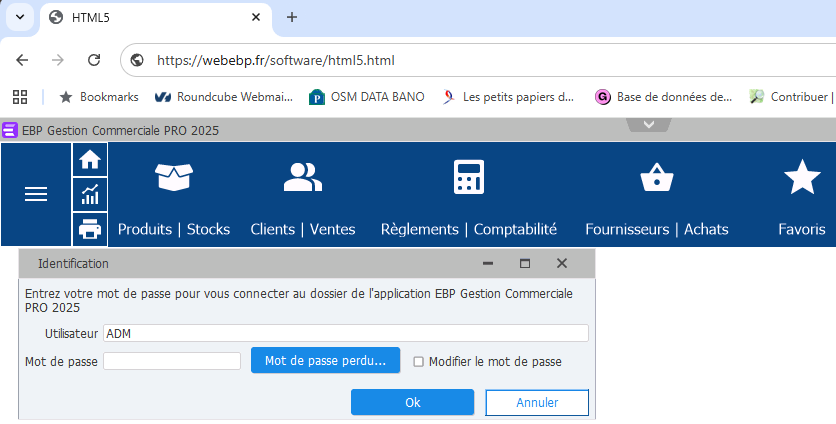Open the Produits | Stocks box icon
Viewport: 836px width, 424px height.
[x=173, y=177]
